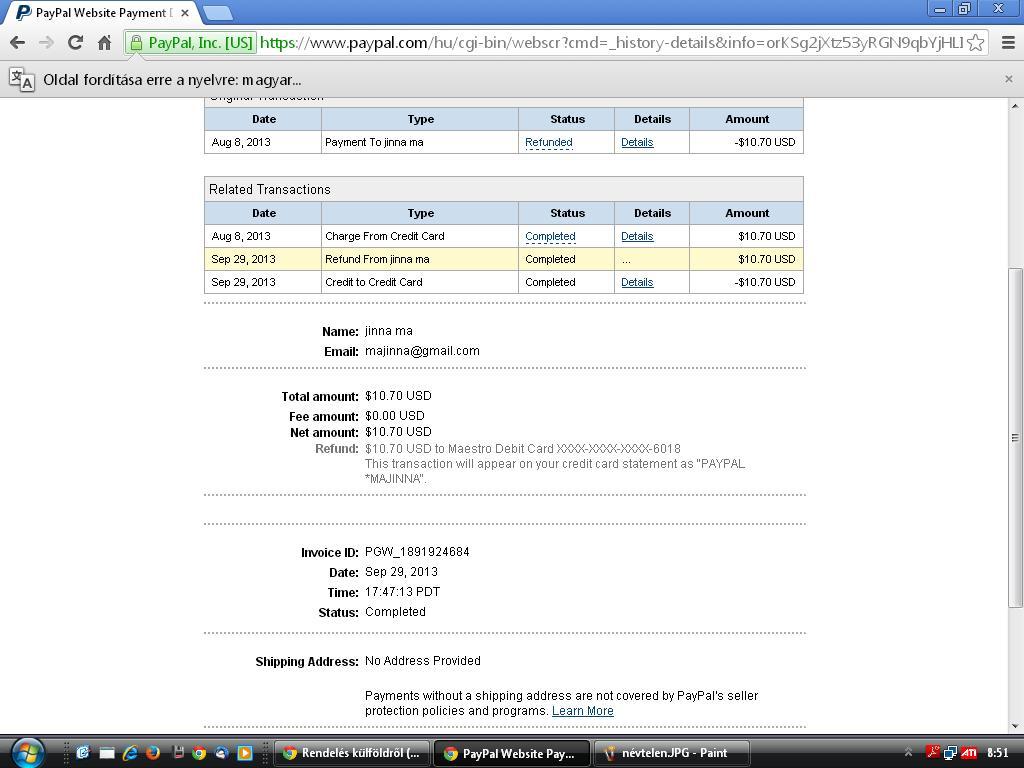Click the email majinna@gmail.com
This screenshot has width=1024, height=768.
point(422,351)
